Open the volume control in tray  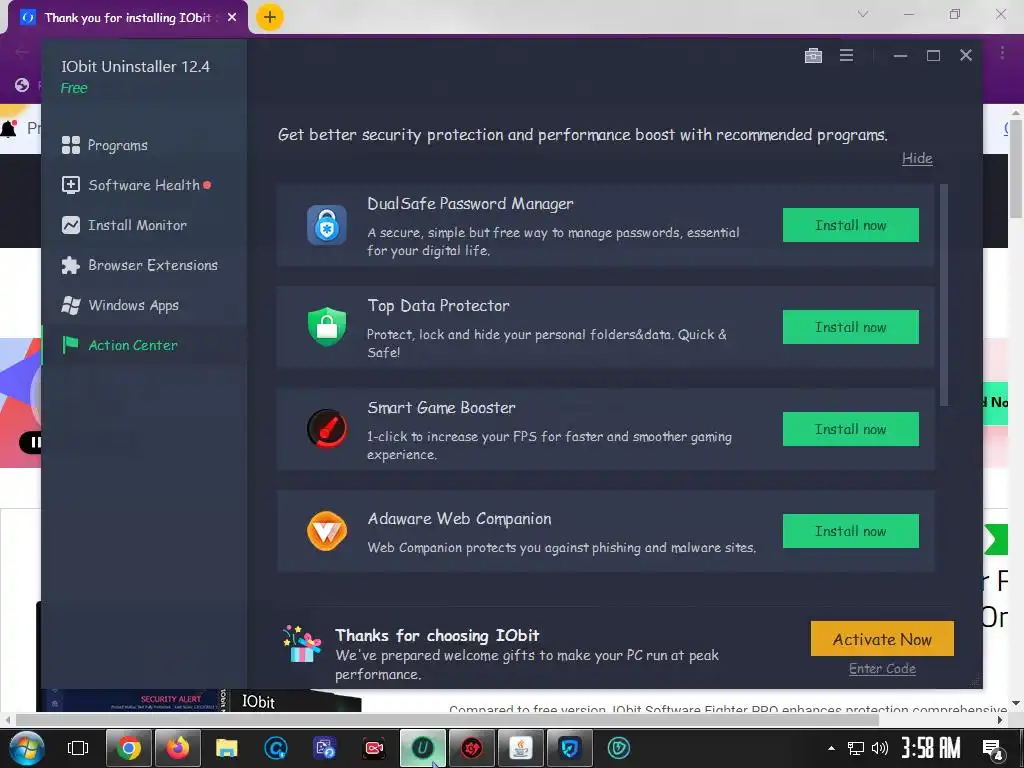pyautogui.click(x=880, y=748)
